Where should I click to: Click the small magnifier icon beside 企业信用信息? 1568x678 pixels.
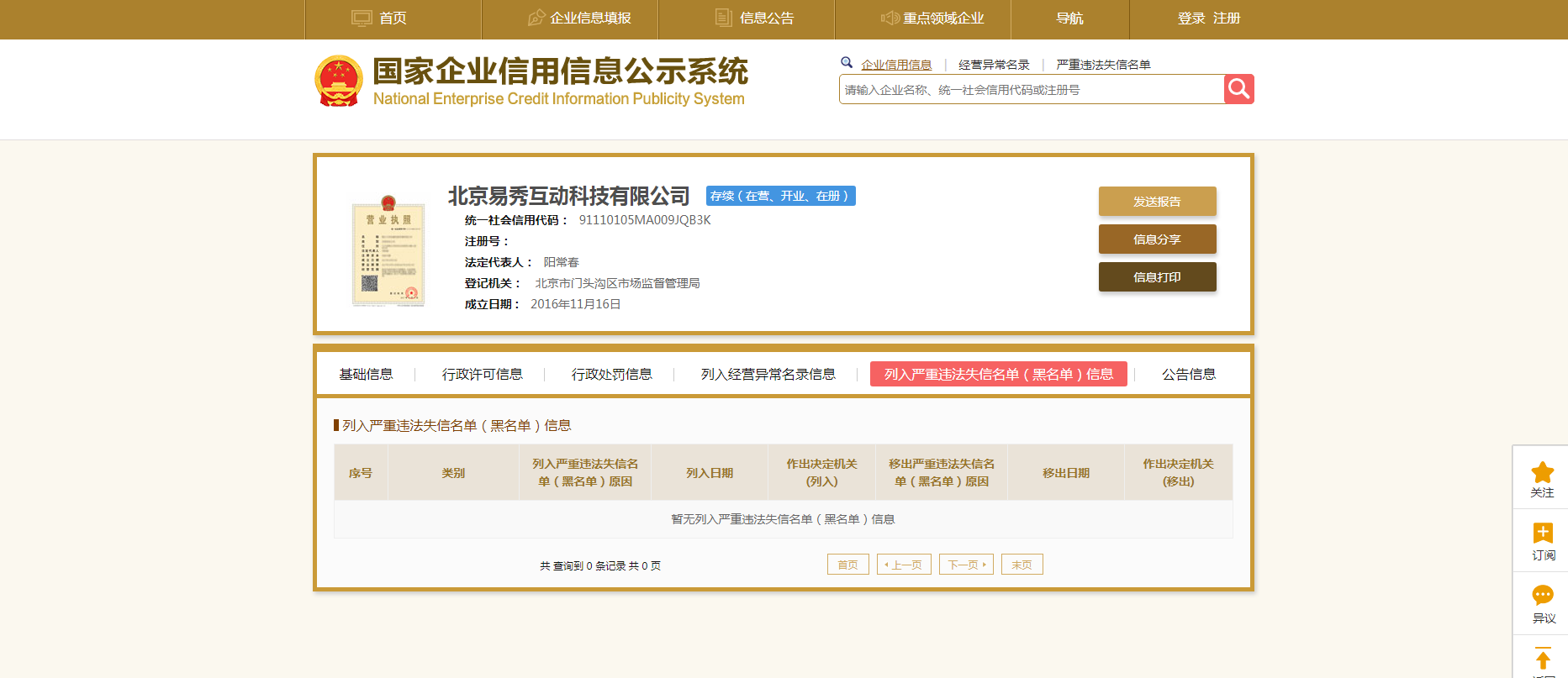[847, 62]
